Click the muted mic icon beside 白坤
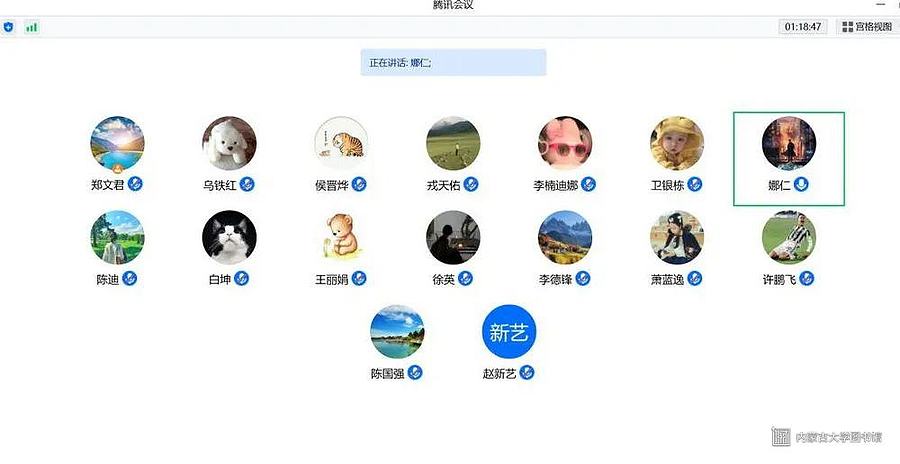 point(242,279)
